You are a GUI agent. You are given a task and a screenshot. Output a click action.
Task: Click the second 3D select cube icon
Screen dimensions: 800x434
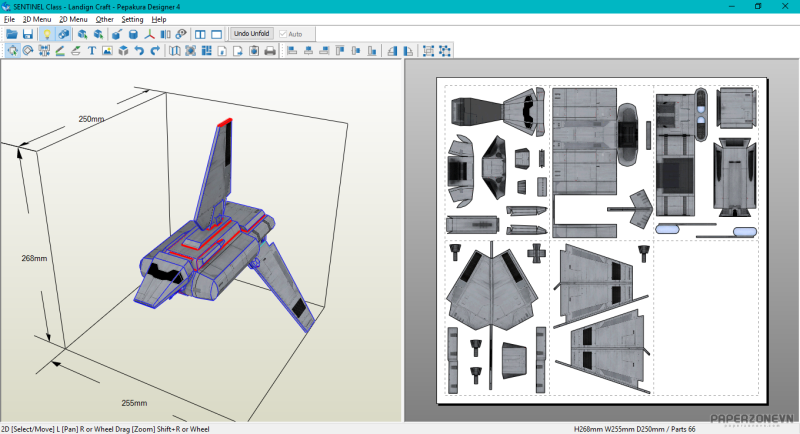[98, 34]
